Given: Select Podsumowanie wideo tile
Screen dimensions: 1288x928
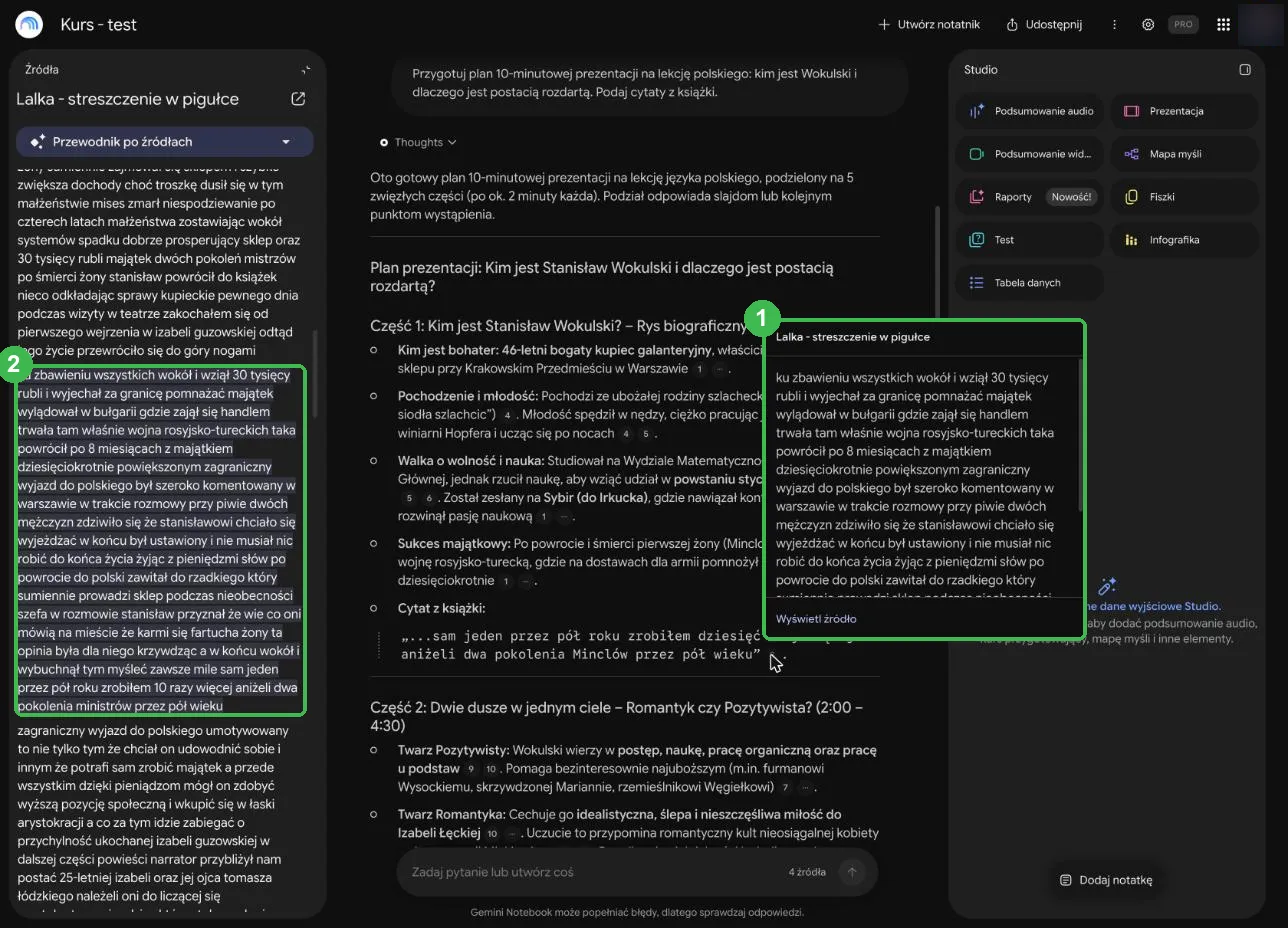Looking at the screenshot, I should point(1030,154).
